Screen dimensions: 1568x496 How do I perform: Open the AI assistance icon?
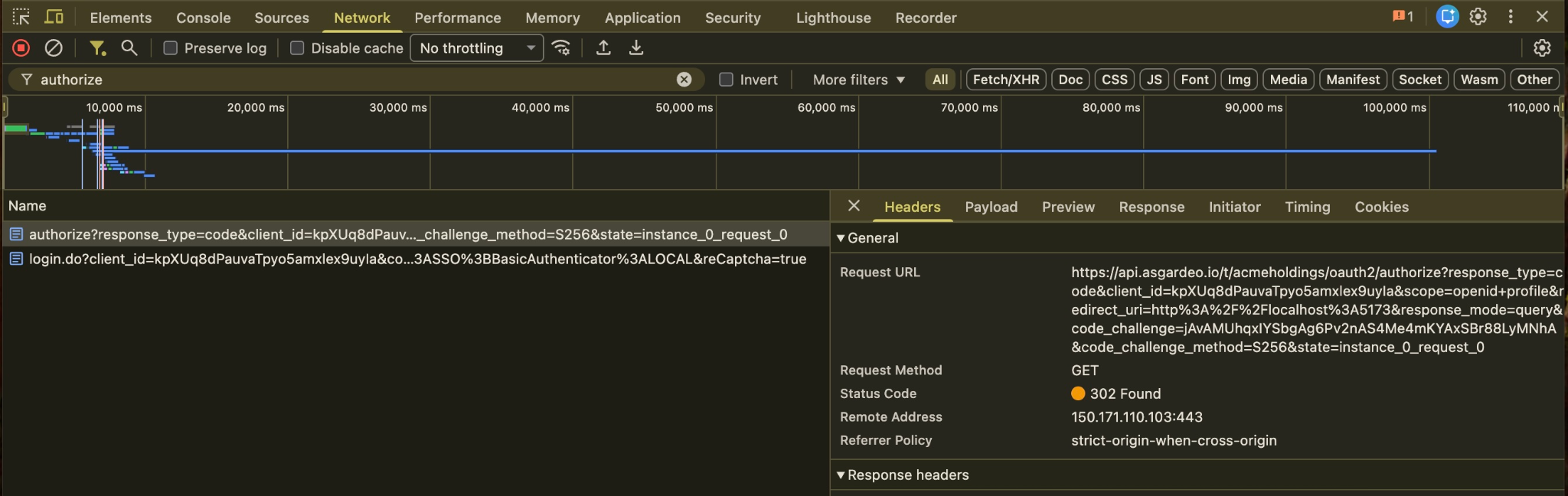pos(1447,17)
